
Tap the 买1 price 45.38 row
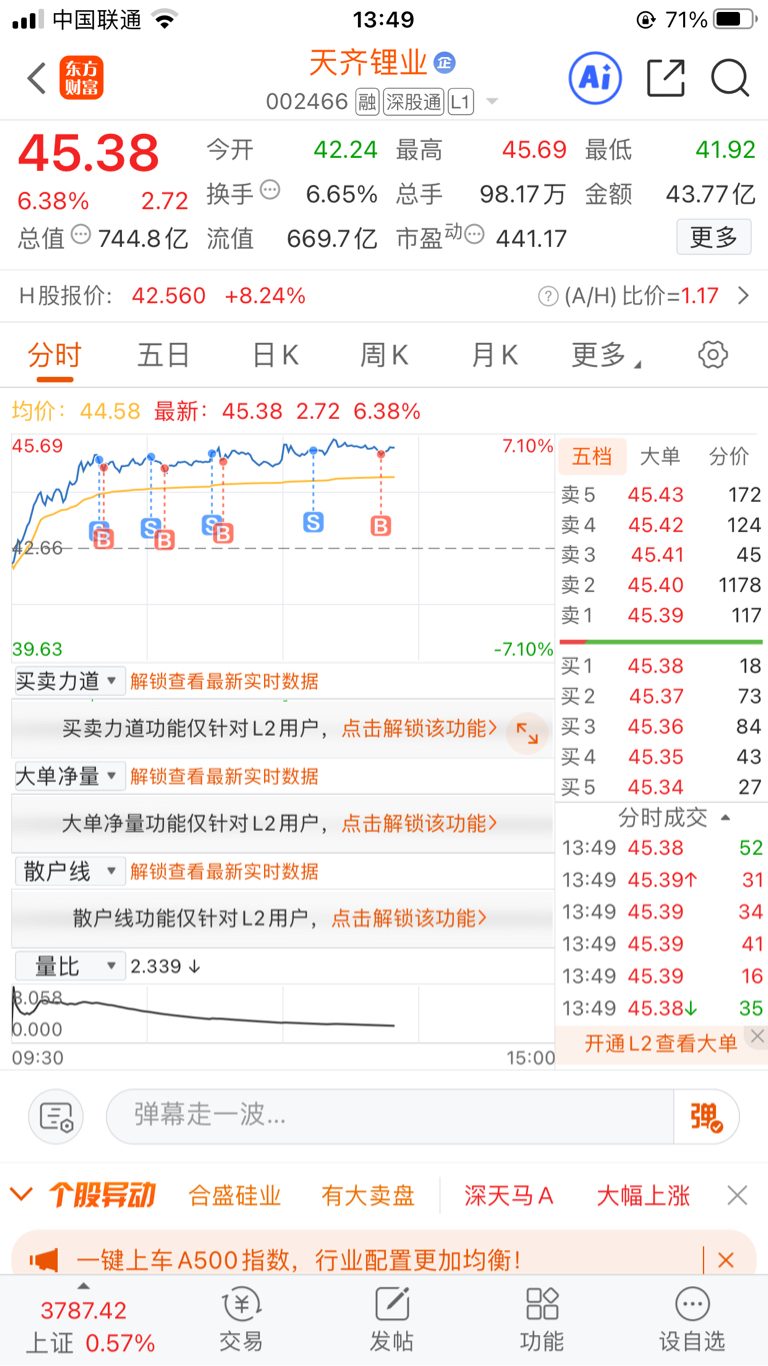[x=660, y=665]
